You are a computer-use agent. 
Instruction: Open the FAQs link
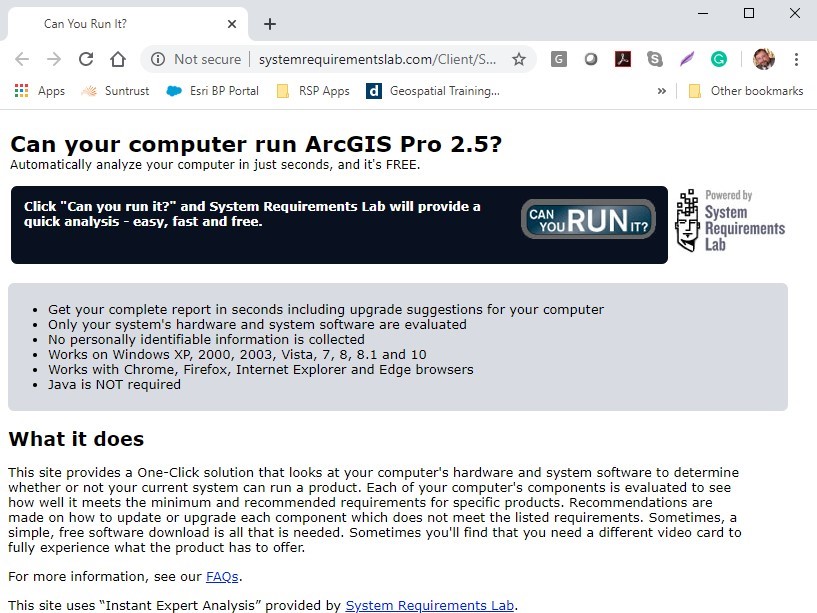click(x=222, y=576)
